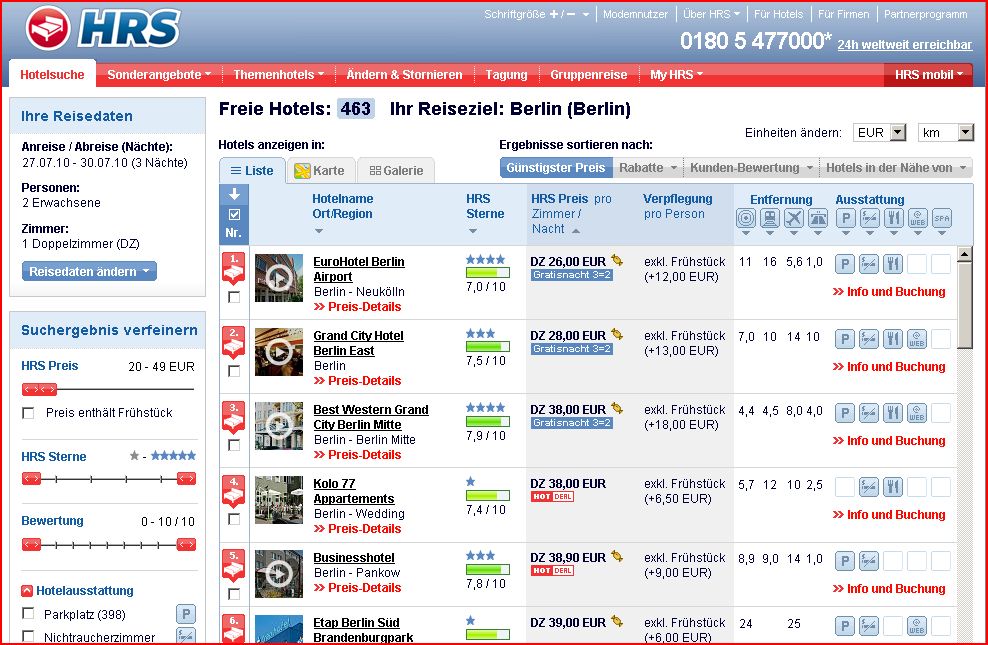Click non-smoking icon for Kolo 77 Appartements
The height and width of the screenshot is (645, 988).
(x=869, y=487)
